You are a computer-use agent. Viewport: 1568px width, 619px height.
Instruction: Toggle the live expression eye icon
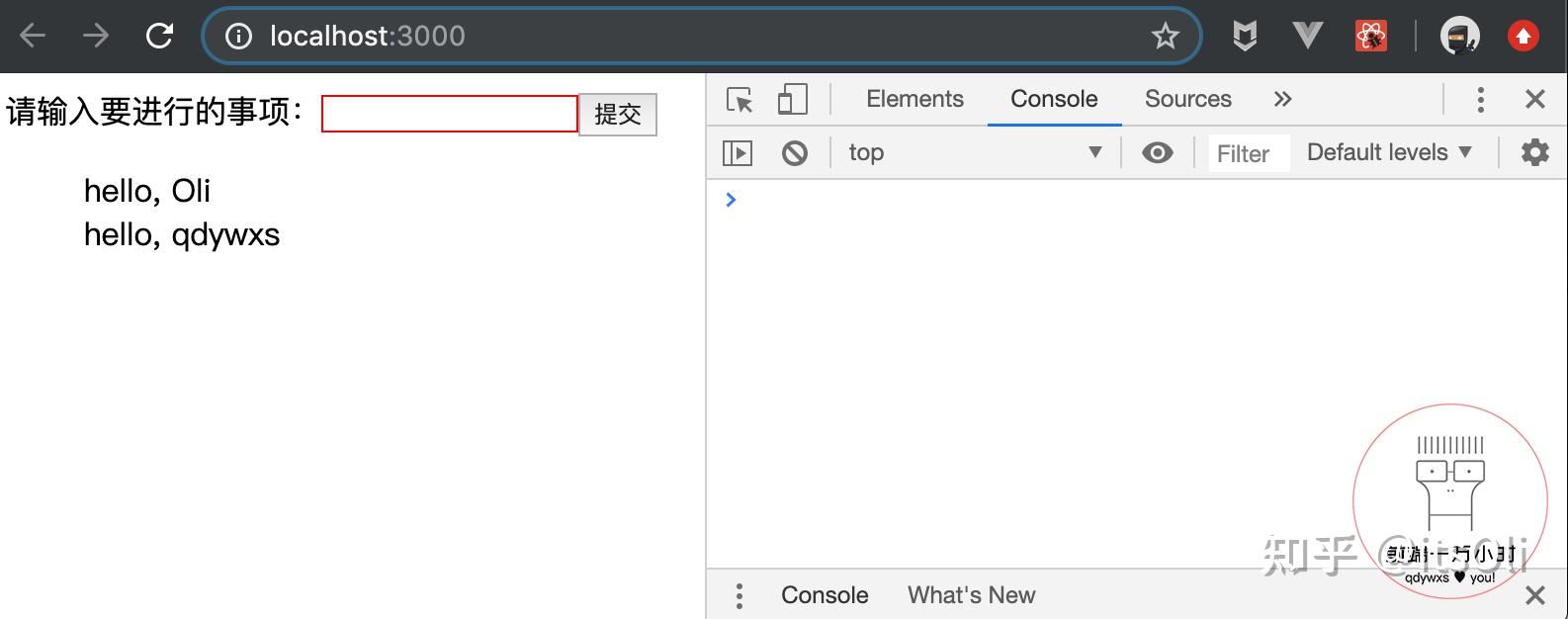(x=1157, y=153)
